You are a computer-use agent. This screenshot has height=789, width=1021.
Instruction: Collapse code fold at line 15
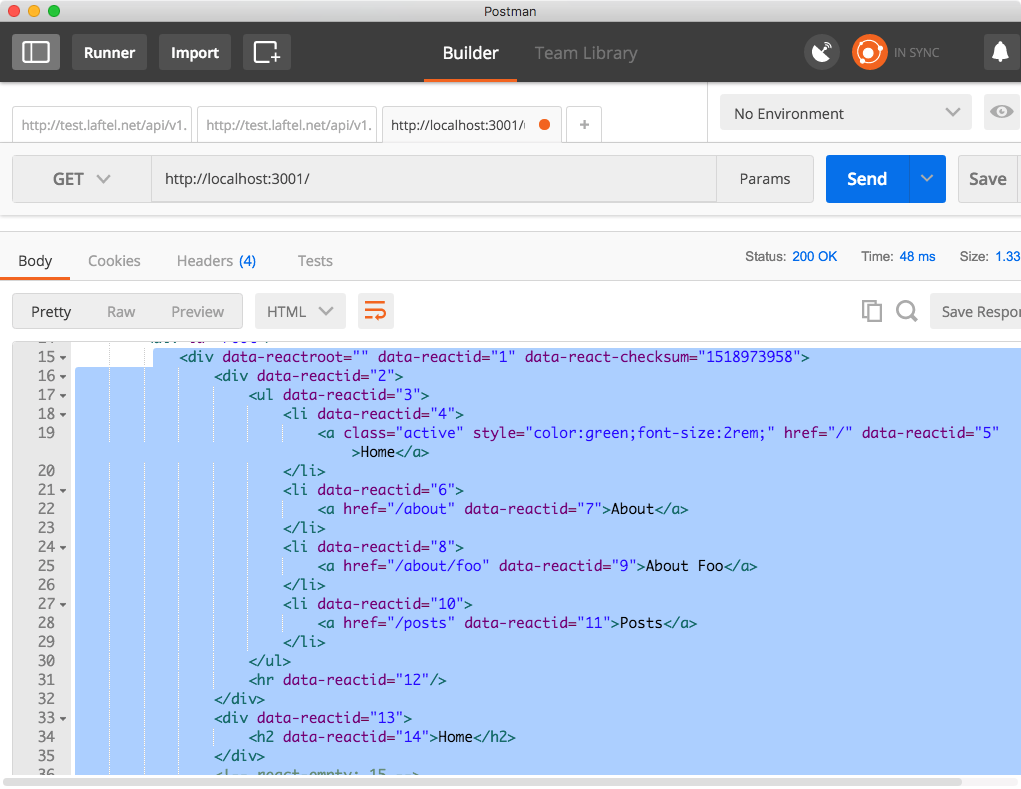tap(63, 357)
